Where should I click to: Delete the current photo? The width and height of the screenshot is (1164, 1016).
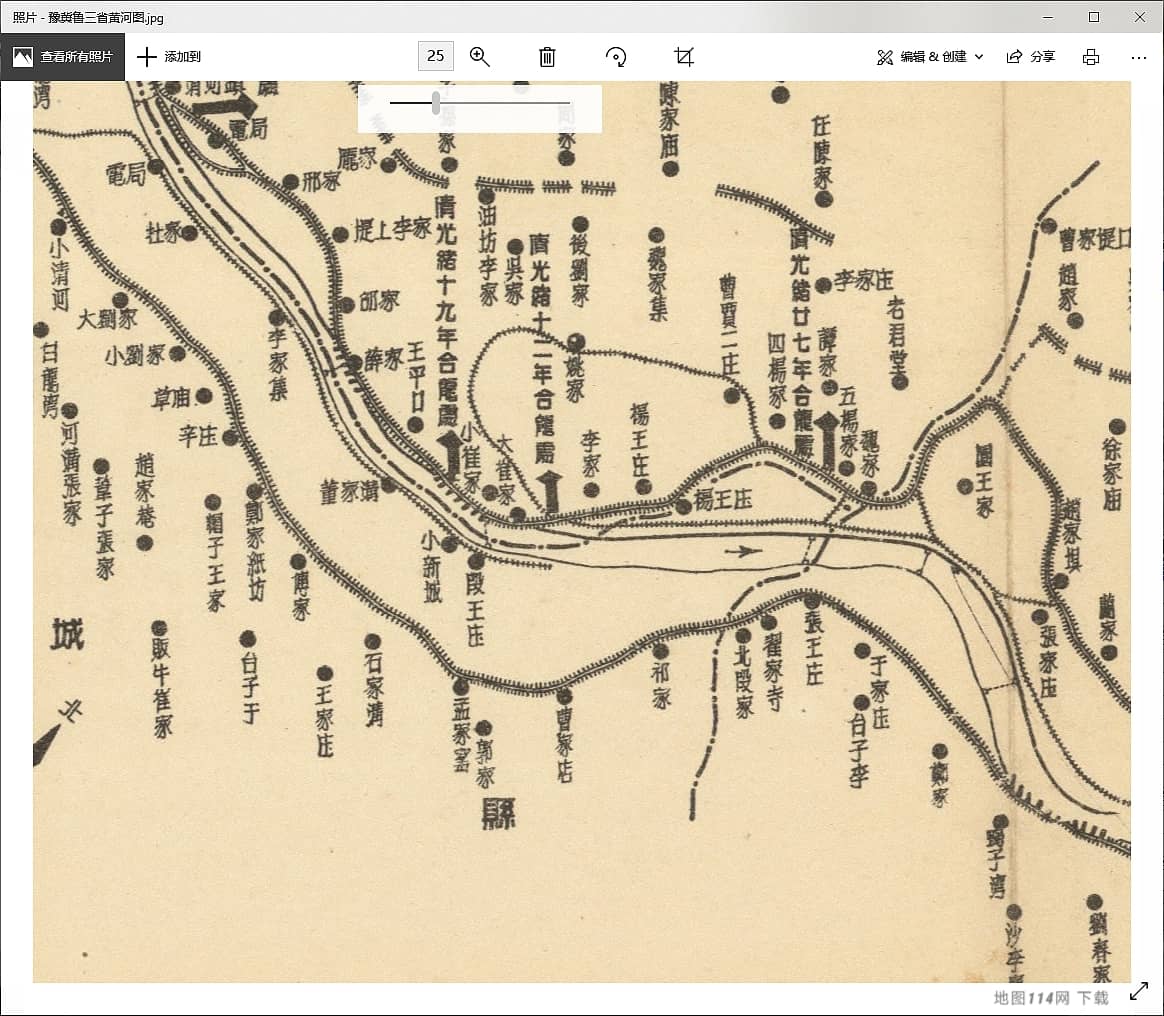tap(546, 57)
